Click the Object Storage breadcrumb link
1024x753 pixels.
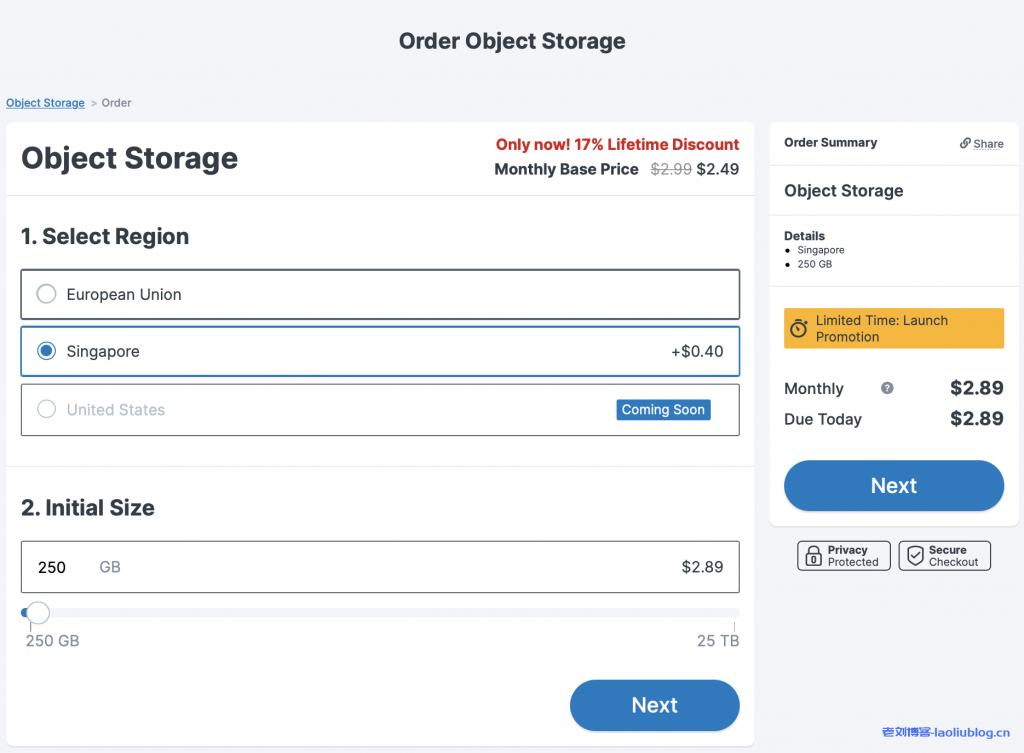click(x=45, y=103)
